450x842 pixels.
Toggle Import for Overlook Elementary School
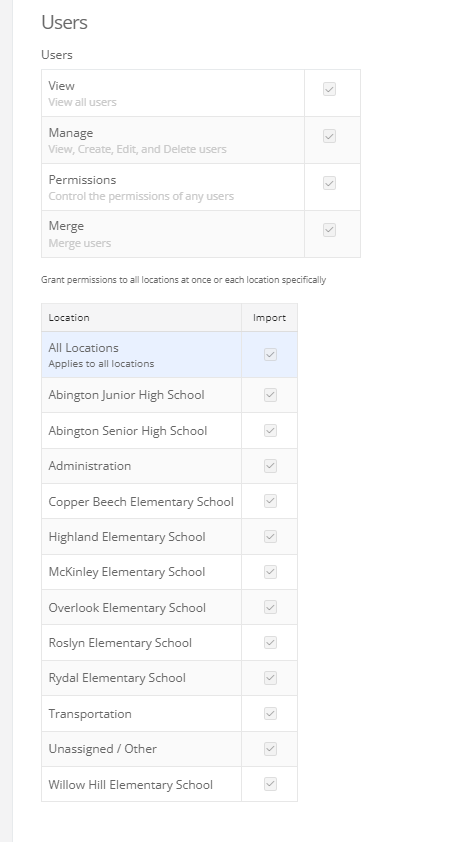click(270, 607)
